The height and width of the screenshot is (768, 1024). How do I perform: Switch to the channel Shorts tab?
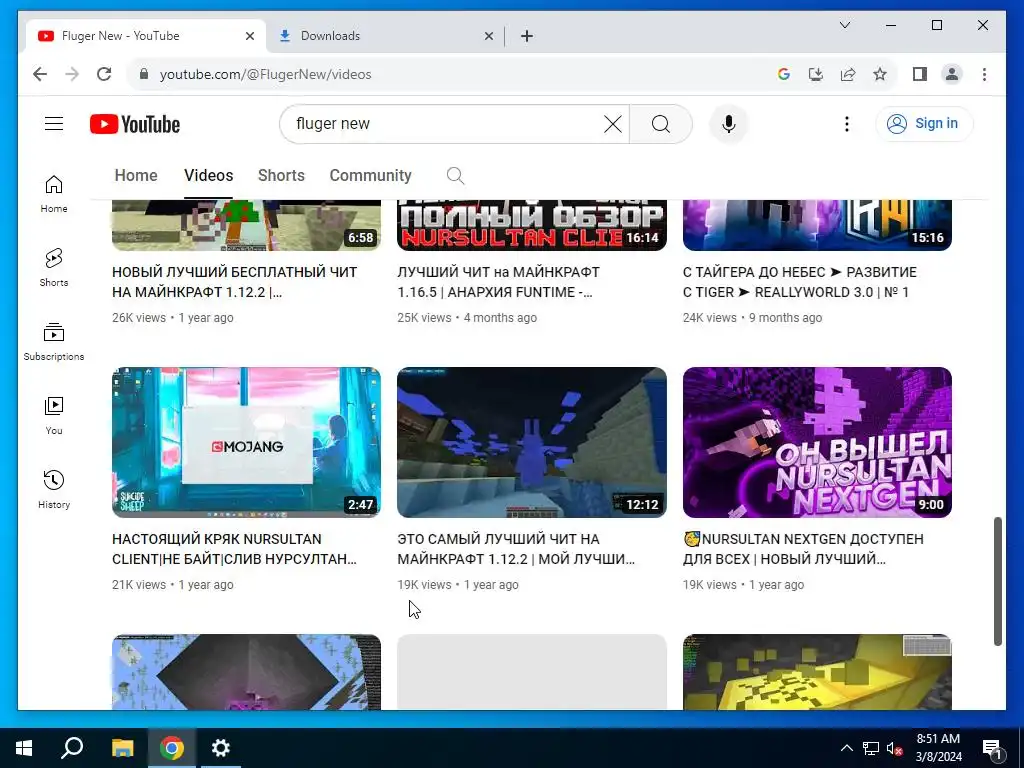coord(281,176)
